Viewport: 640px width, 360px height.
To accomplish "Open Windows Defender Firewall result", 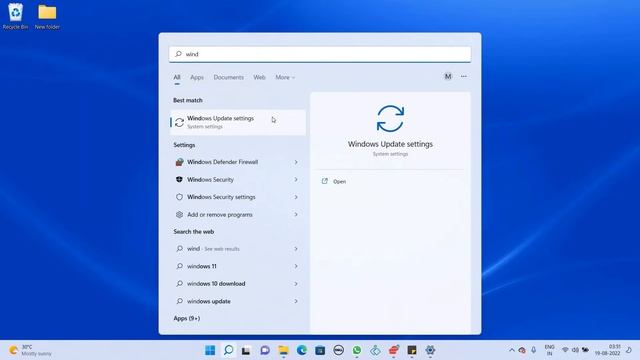I will (238, 162).
